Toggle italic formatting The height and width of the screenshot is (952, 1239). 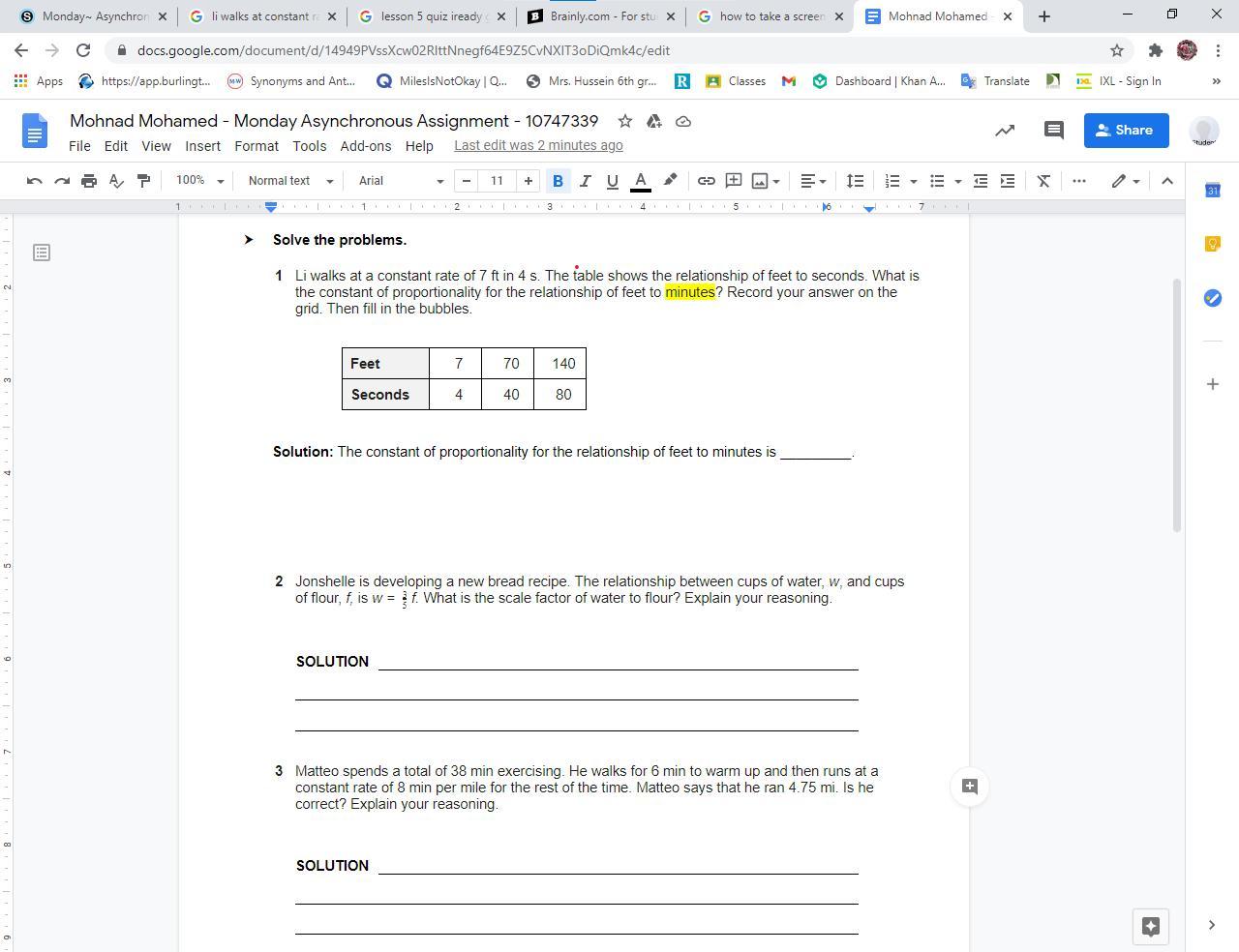(585, 181)
